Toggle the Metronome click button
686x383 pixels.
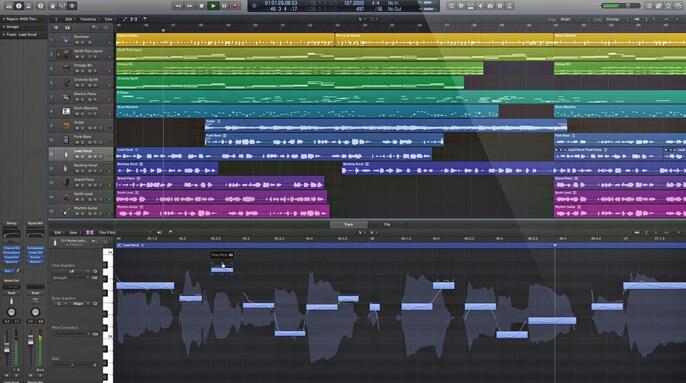coord(509,6)
